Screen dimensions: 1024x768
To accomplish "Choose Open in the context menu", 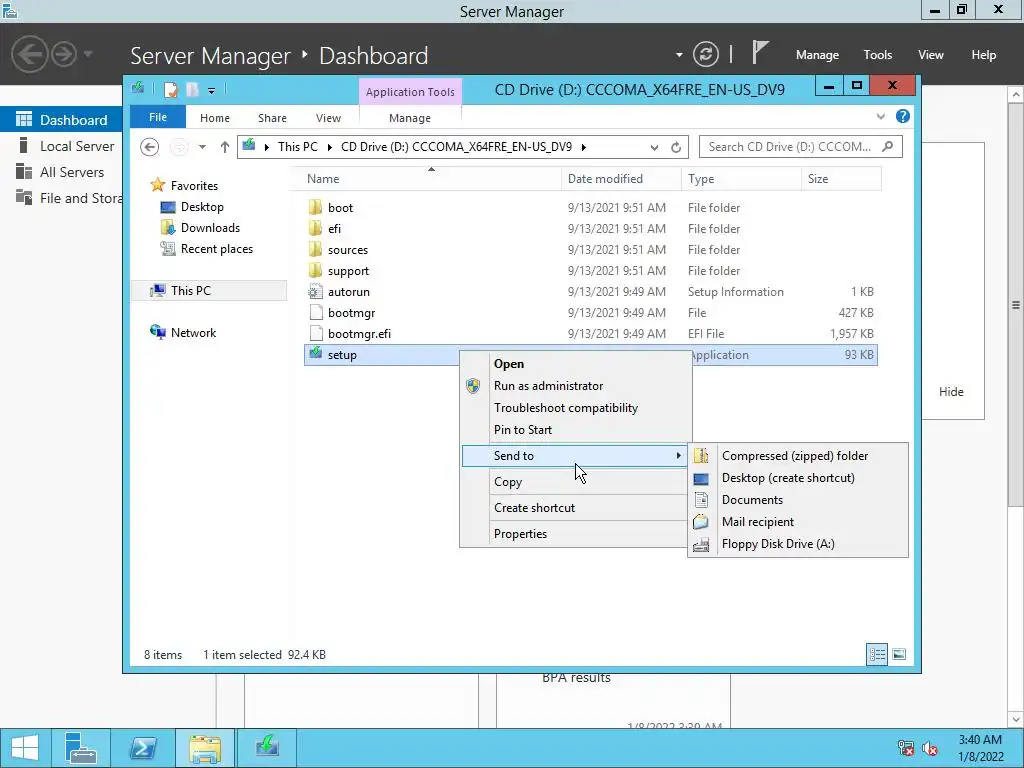I will pyautogui.click(x=509, y=364).
